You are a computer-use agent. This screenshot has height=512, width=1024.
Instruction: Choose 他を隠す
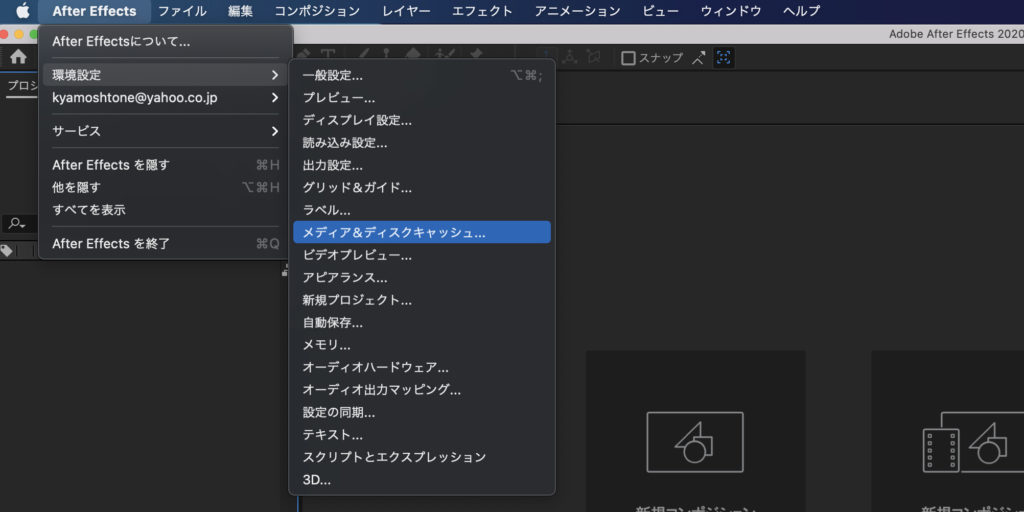[165, 187]
